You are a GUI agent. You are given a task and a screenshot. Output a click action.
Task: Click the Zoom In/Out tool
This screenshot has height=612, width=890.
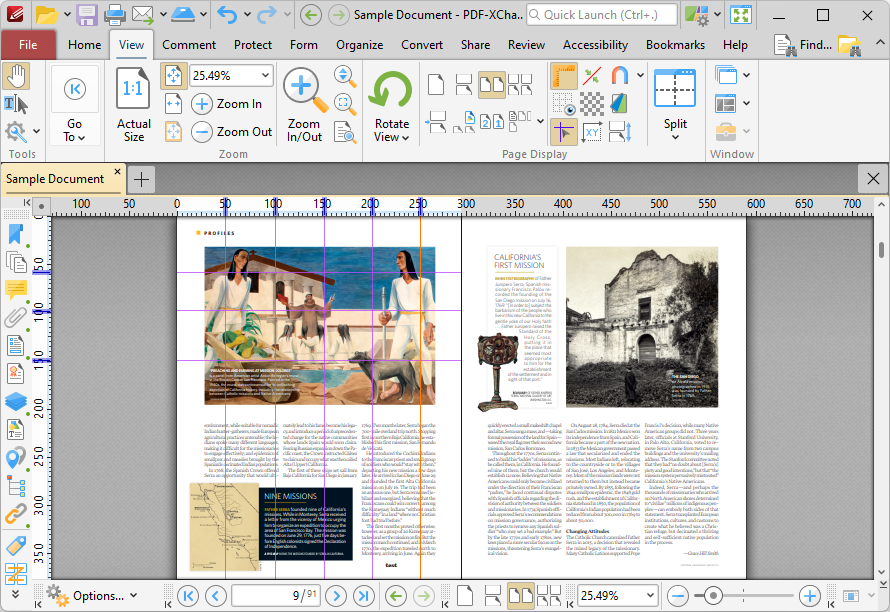pyautogui.click(x=304, y=105)
